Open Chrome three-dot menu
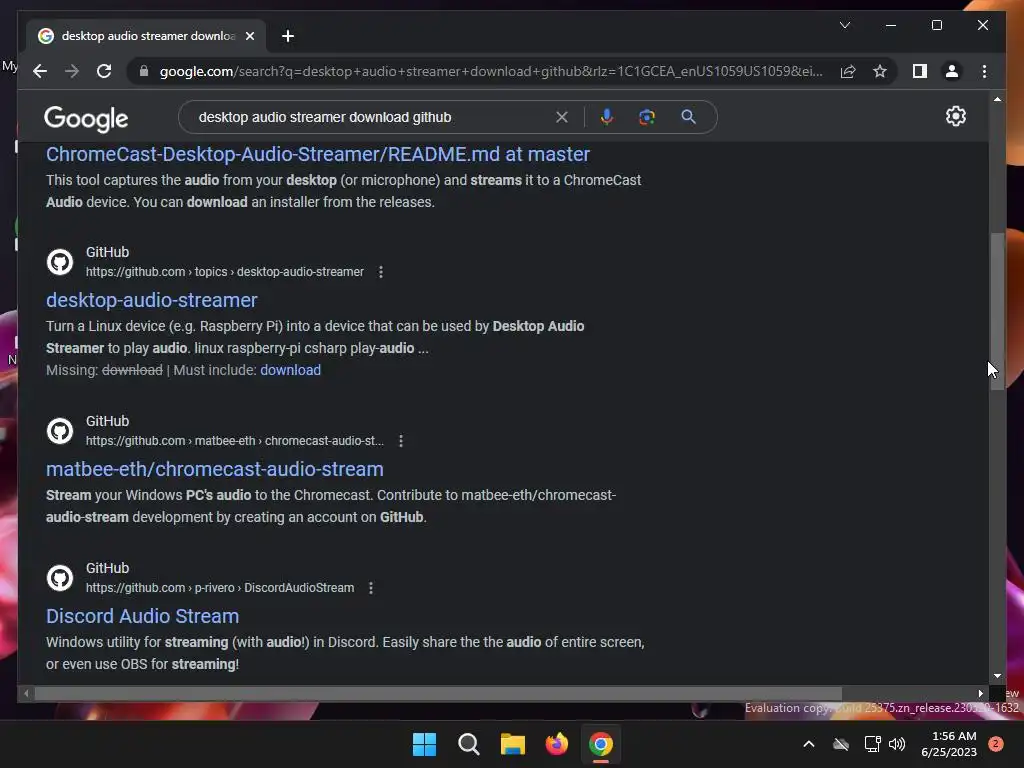 pyautogui.click(x=984, y=71)
